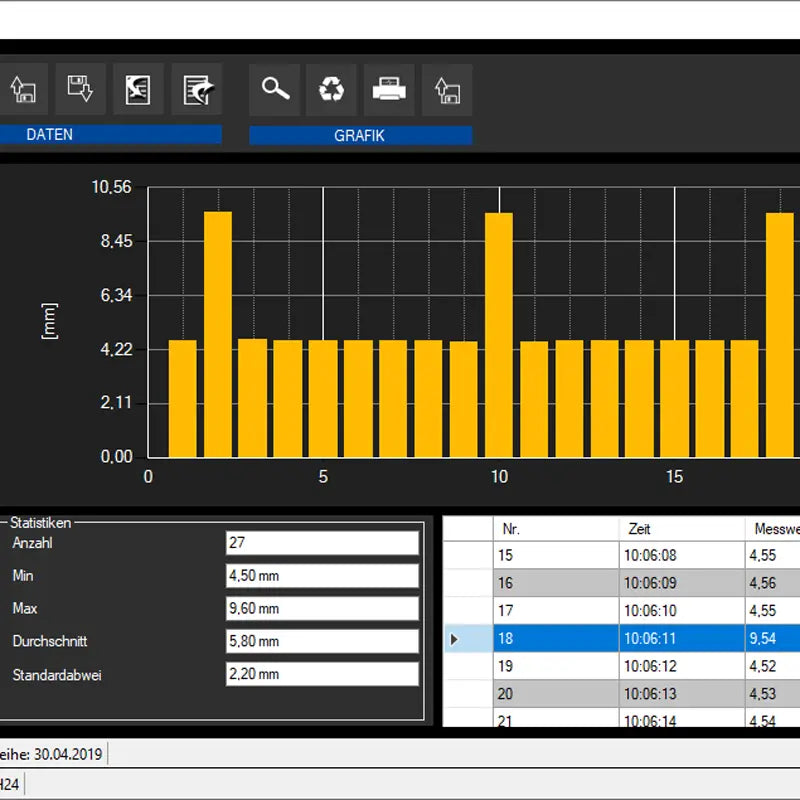Click the export graphic icon at toolbar end
The image size is (800, 800).
click(447, 89)
